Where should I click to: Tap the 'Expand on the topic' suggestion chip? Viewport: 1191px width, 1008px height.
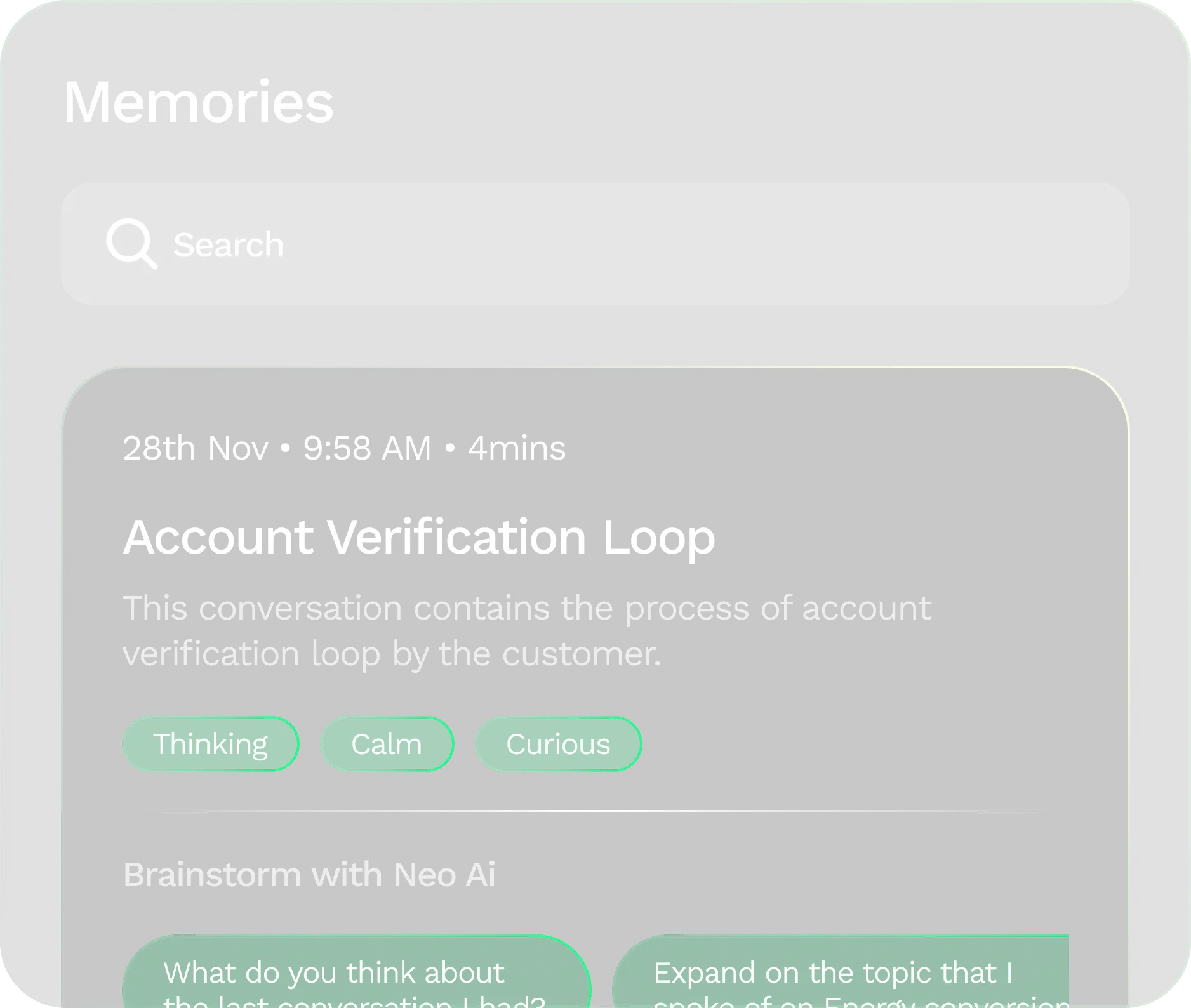[832, 973]
